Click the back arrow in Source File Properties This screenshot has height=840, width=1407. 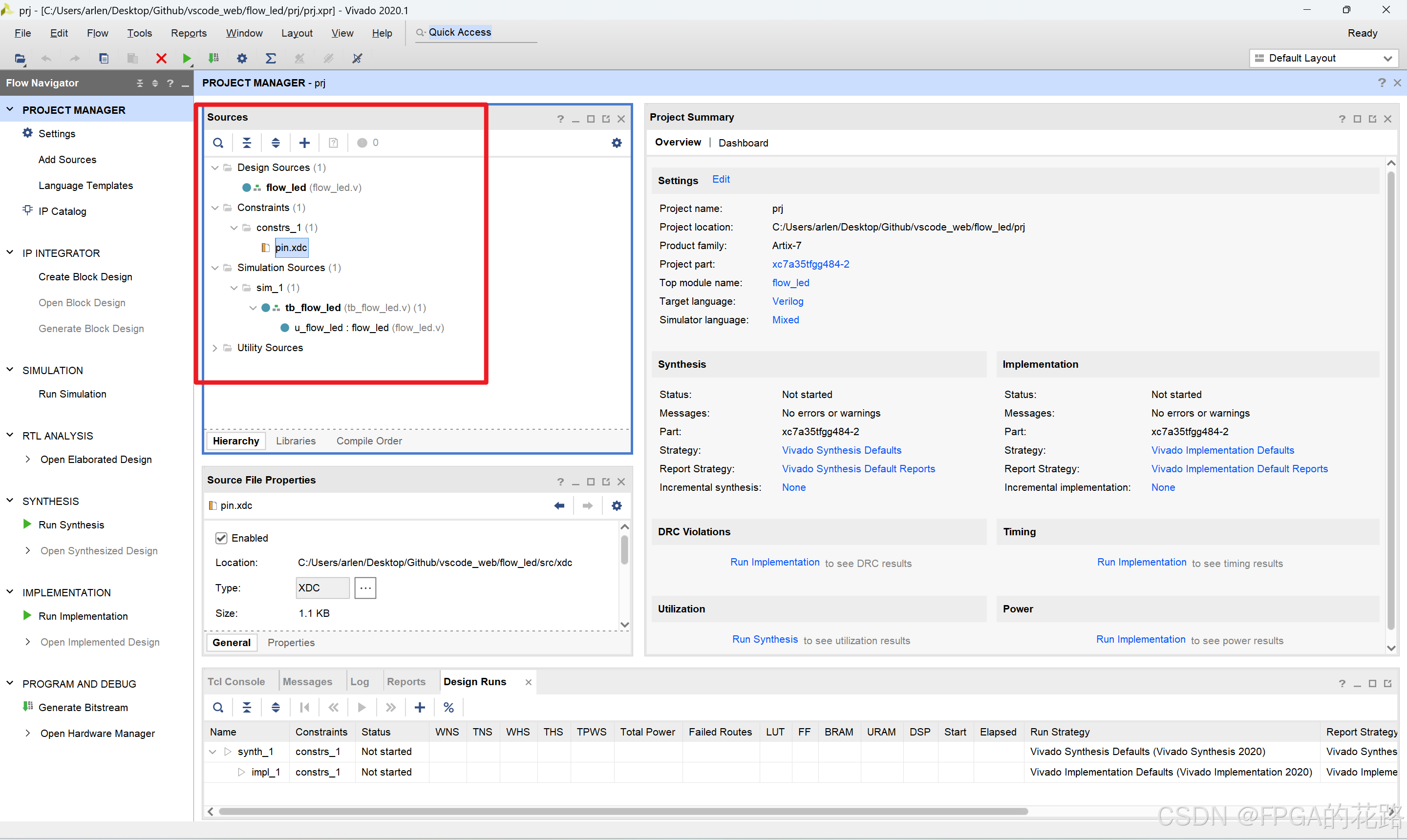click(559, 505)
